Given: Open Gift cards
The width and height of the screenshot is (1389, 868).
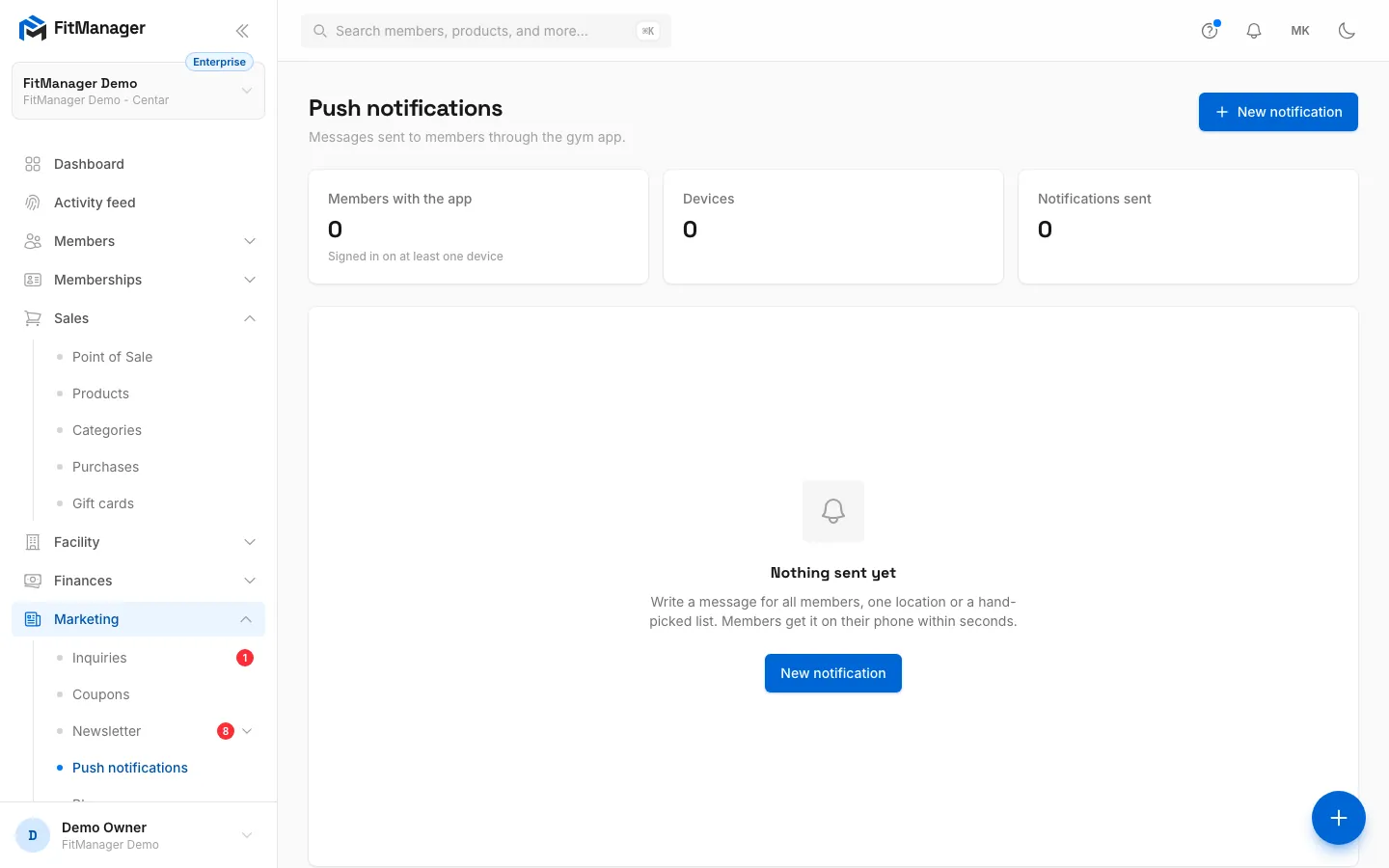Looking at the screenshot, I should [x=103, y=503].
